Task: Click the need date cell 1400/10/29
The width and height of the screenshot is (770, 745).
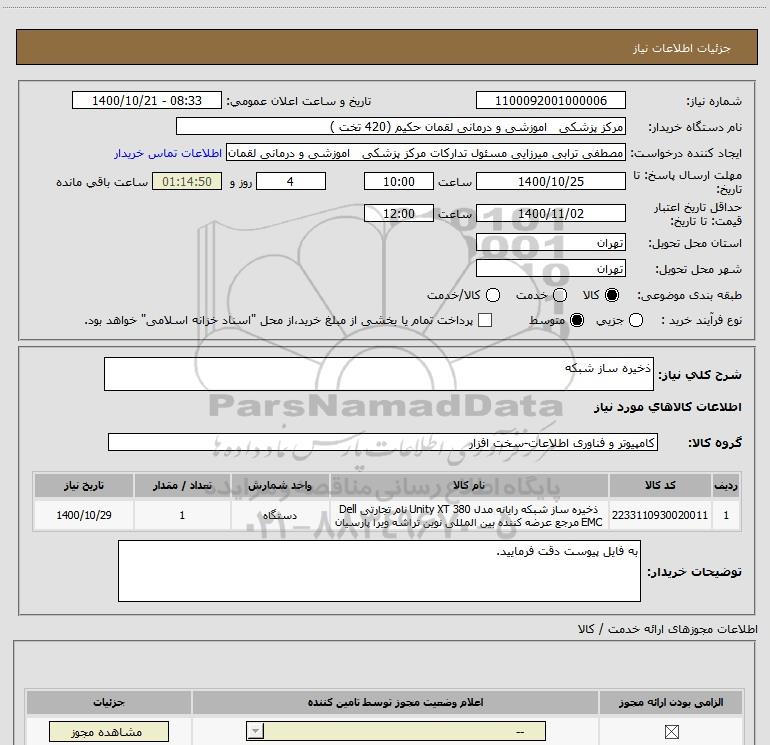Action: [84, 515]
